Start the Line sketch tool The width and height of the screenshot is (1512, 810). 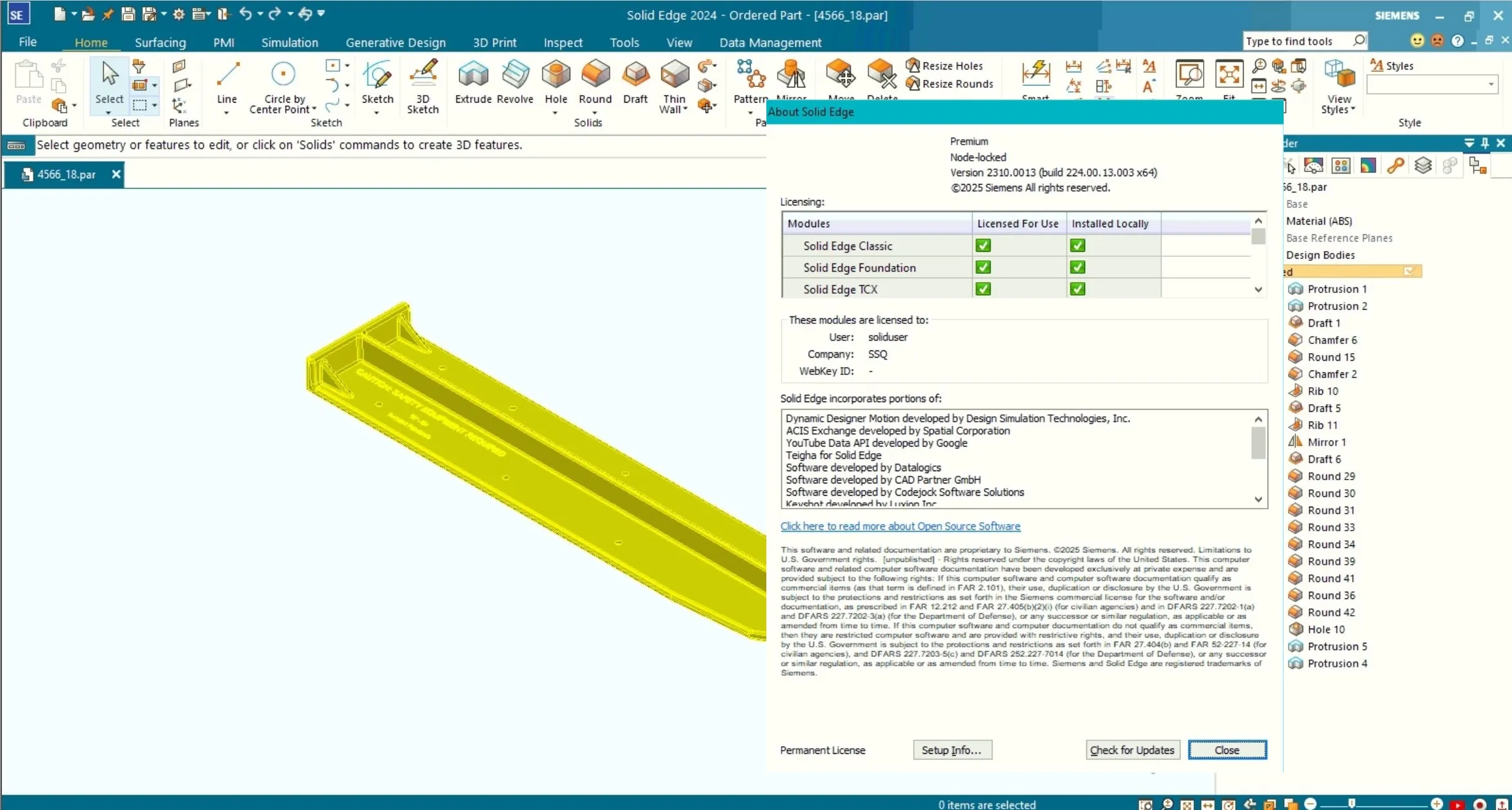click(226, 82)
